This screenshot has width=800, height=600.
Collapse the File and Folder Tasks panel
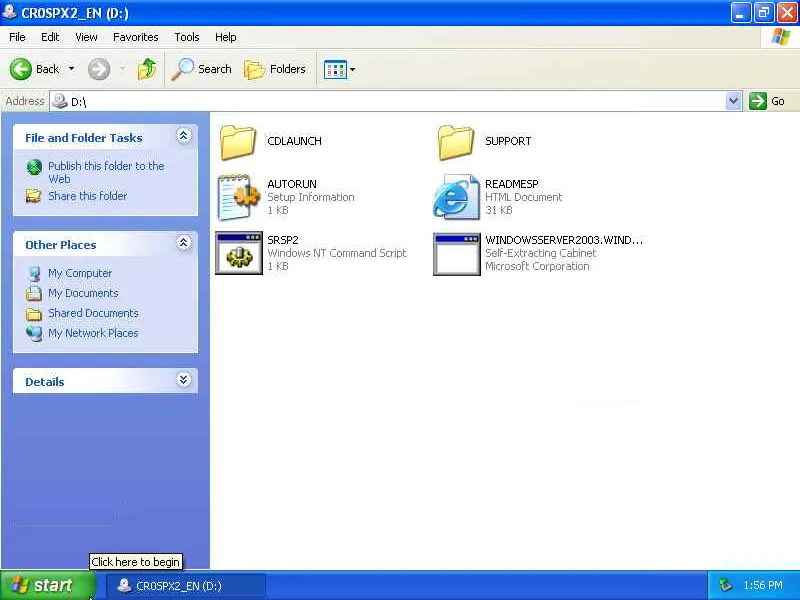pyautogui.click(x=184, y=136)
